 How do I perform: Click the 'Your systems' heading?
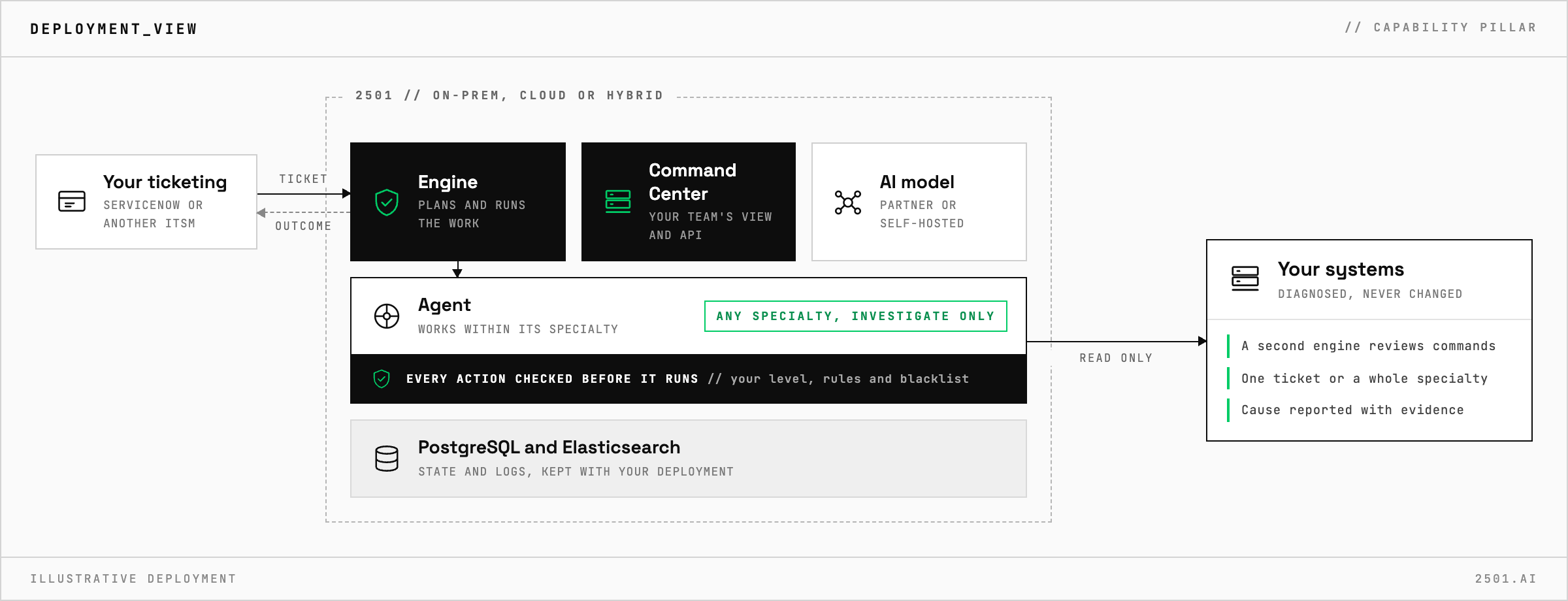[x=1341, y=269]
